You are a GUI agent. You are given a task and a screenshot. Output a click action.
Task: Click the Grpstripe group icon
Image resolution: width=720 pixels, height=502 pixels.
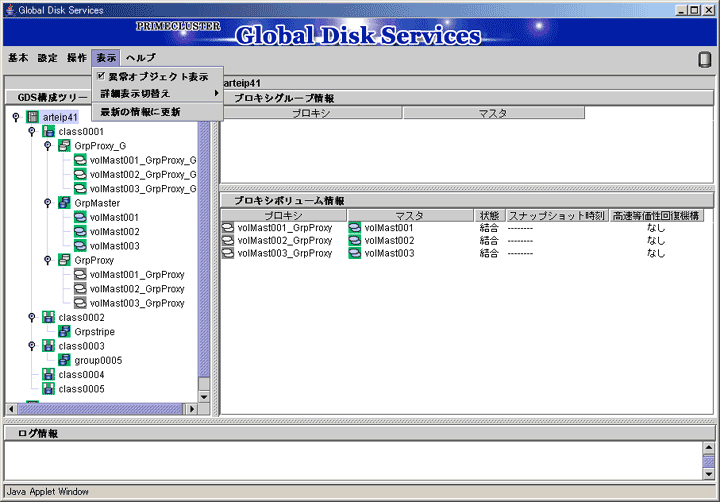(x=64, y=332)
